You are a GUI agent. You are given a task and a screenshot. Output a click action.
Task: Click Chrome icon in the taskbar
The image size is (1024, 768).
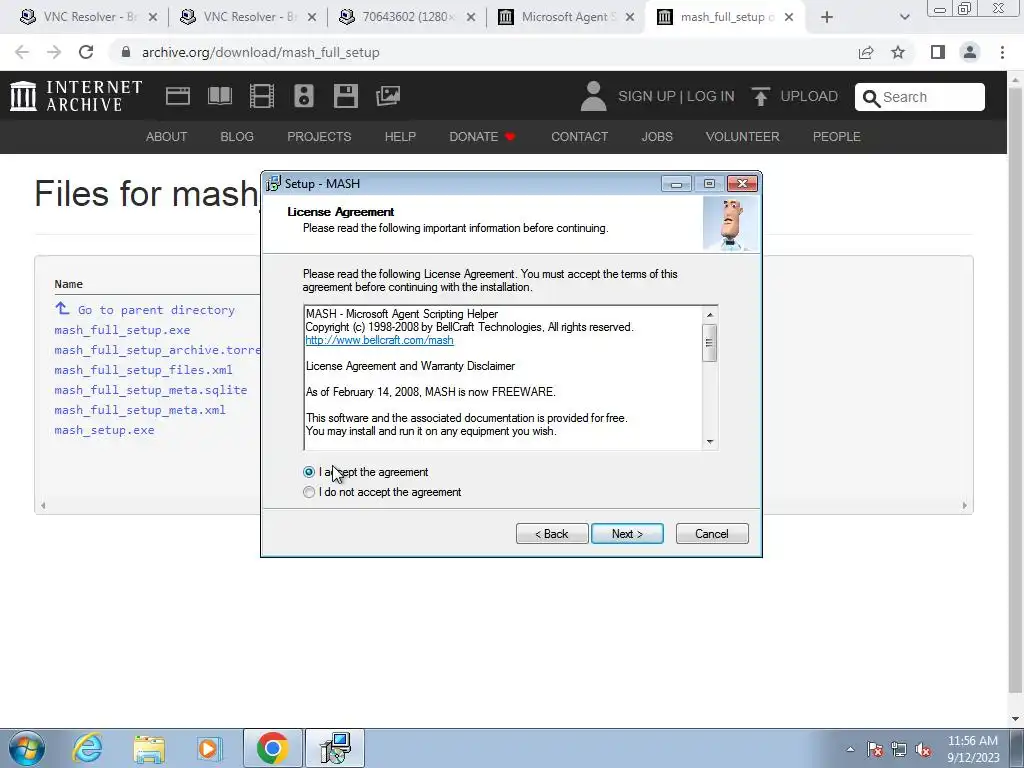tap(272, 748)
